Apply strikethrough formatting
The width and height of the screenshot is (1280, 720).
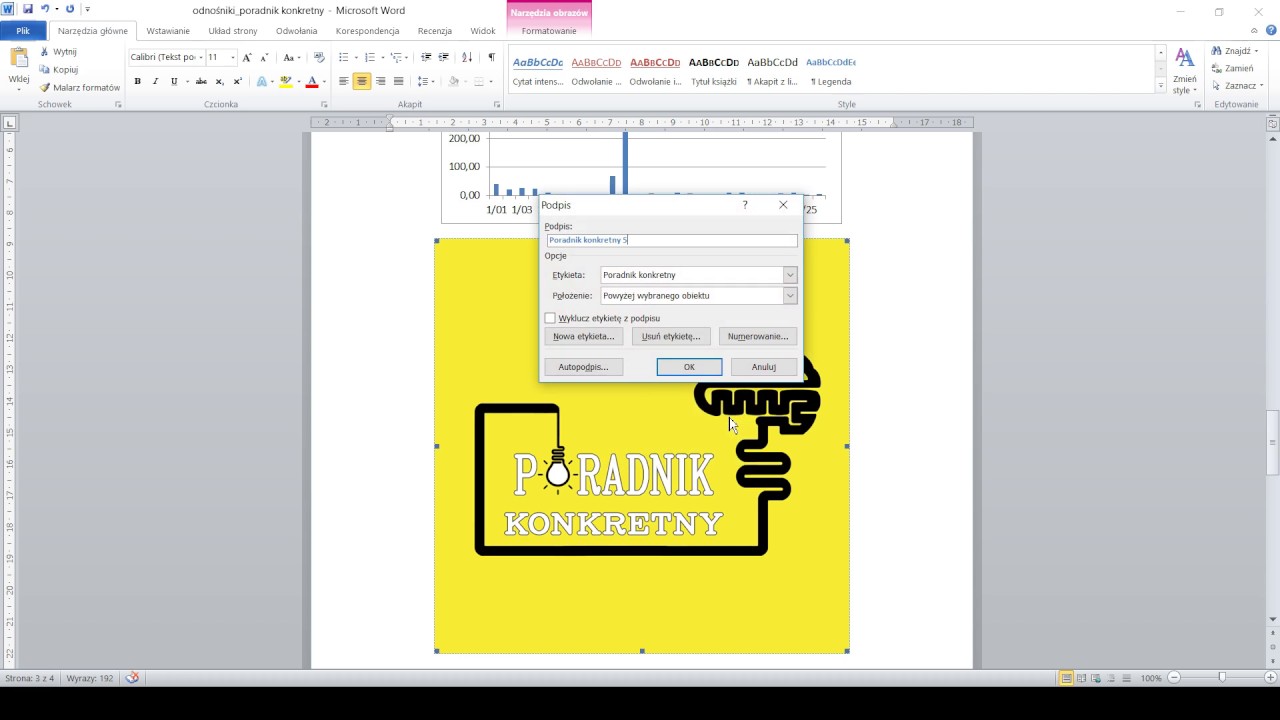(201, 81)
